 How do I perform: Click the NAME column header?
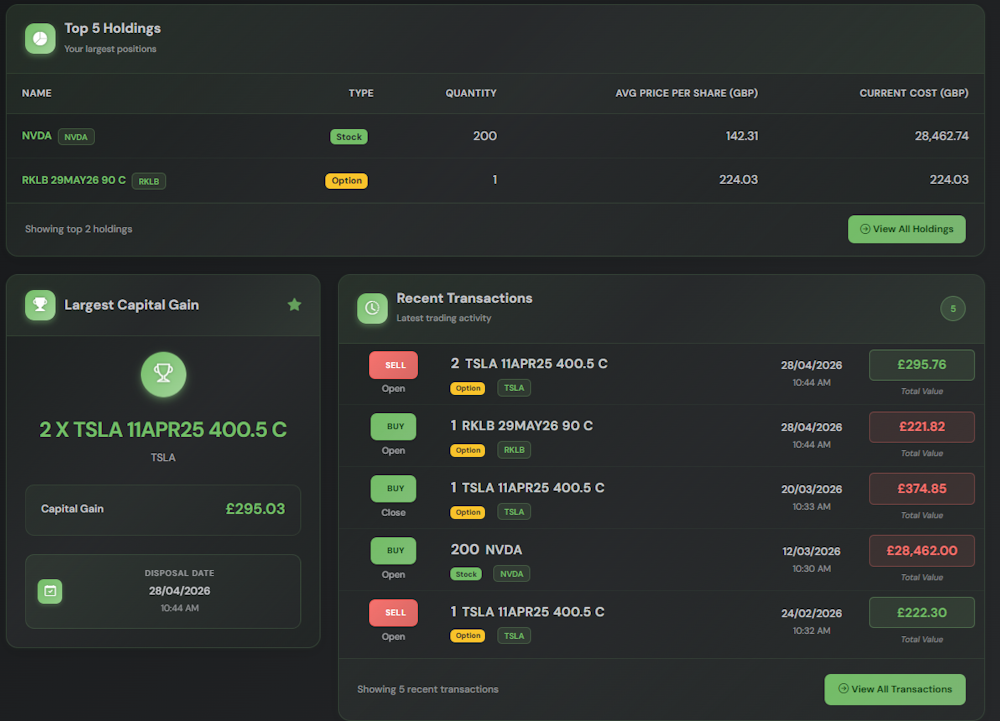point(37,93)
